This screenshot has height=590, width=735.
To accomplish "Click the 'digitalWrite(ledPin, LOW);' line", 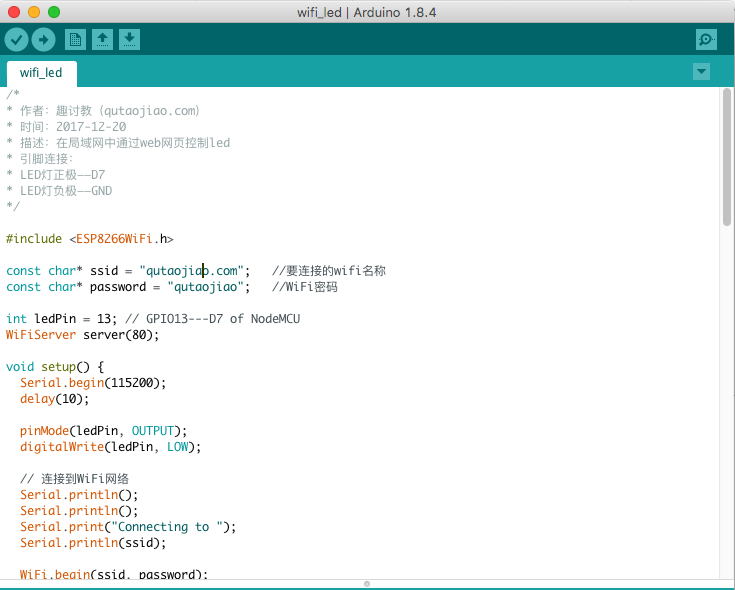I will click(x=110, y=447).
